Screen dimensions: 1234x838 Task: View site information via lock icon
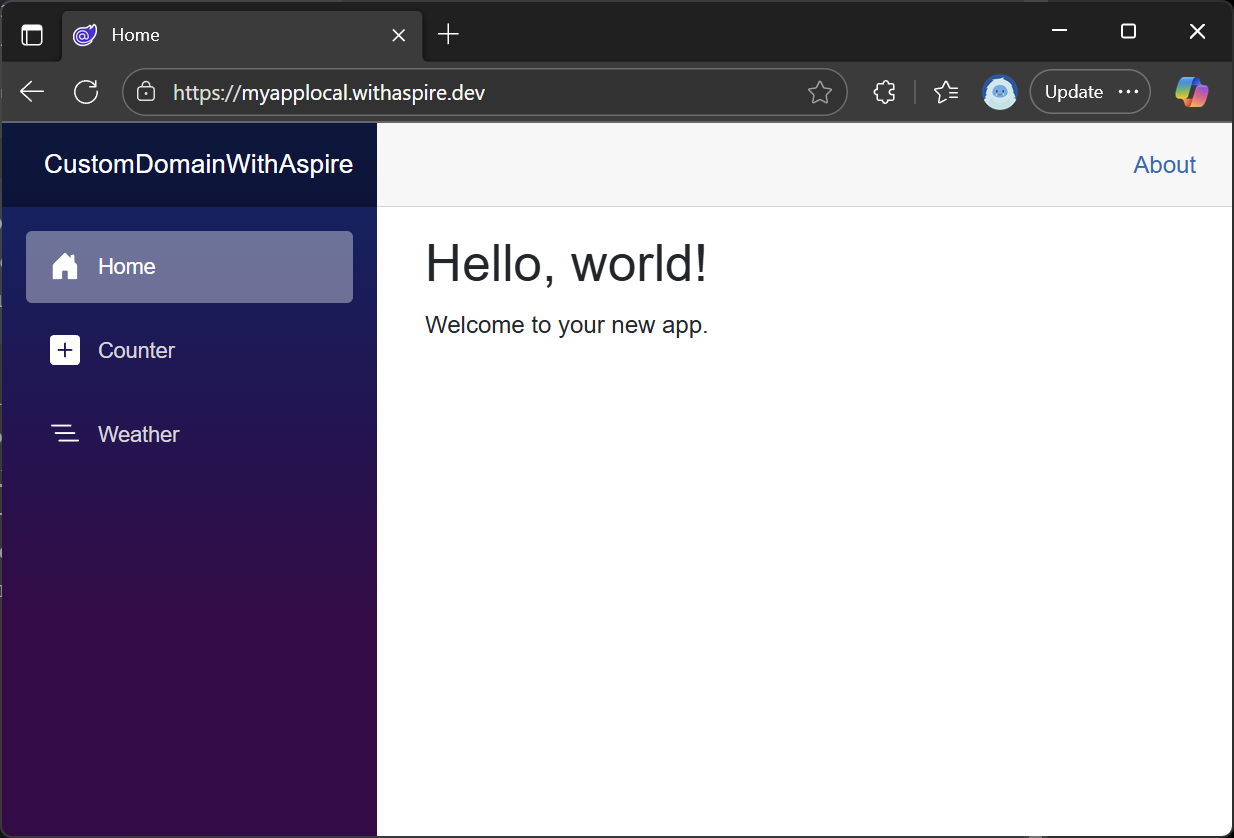point(146,92)
